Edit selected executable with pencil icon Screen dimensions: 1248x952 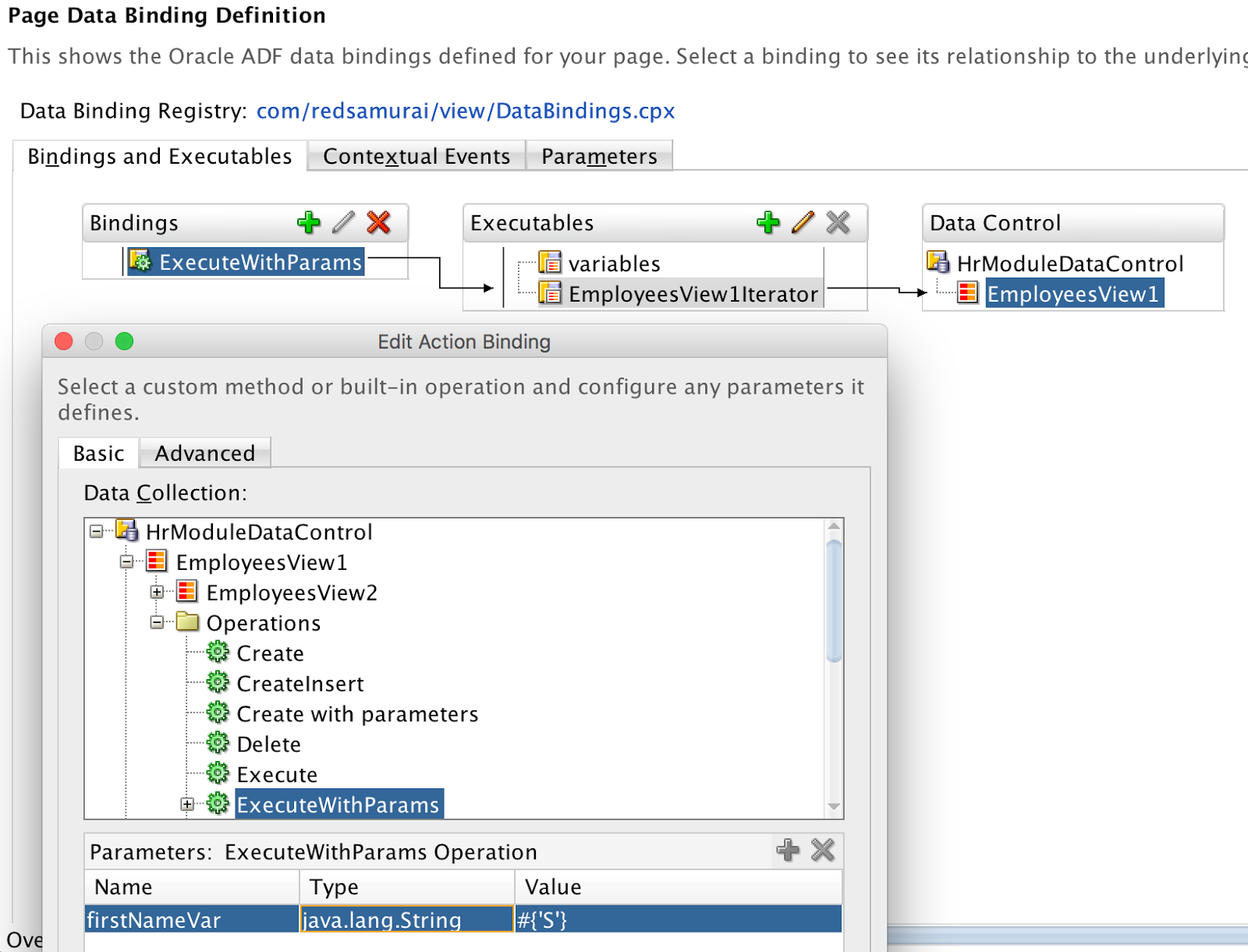pyautogui.click(x=803, y=222)
